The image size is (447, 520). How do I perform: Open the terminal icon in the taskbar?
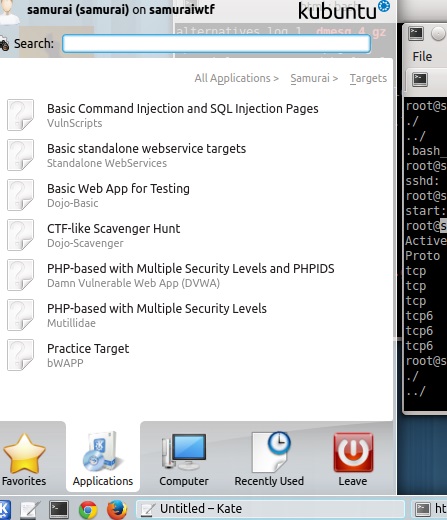coord(59,509)
